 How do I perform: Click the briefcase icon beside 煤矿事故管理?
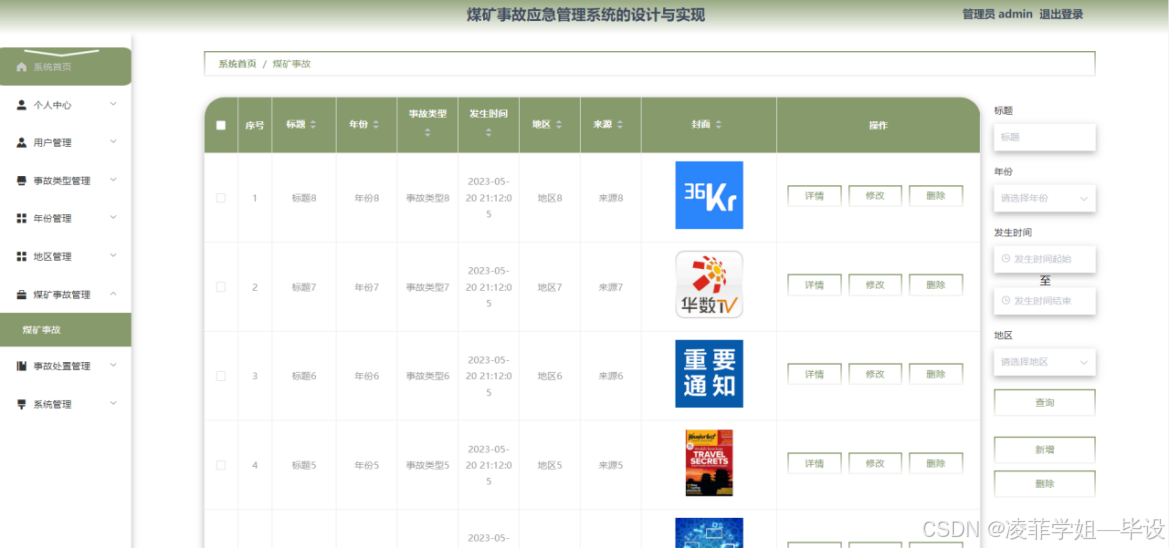point(21,295)
